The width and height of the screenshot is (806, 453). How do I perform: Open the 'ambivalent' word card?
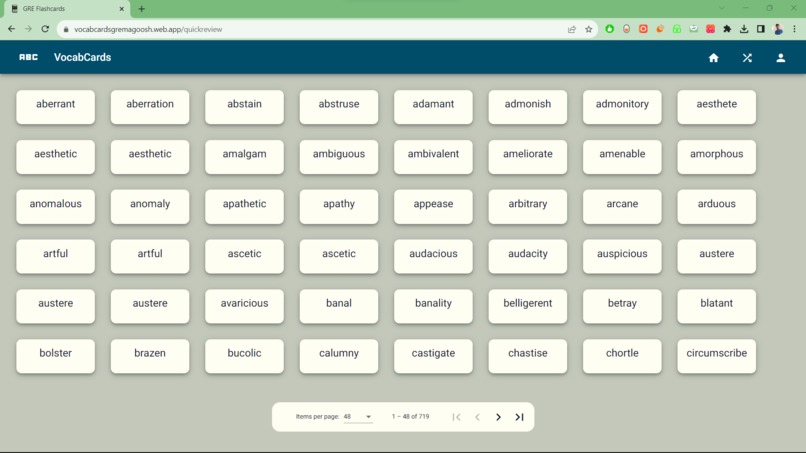click(x=433, y=157)
